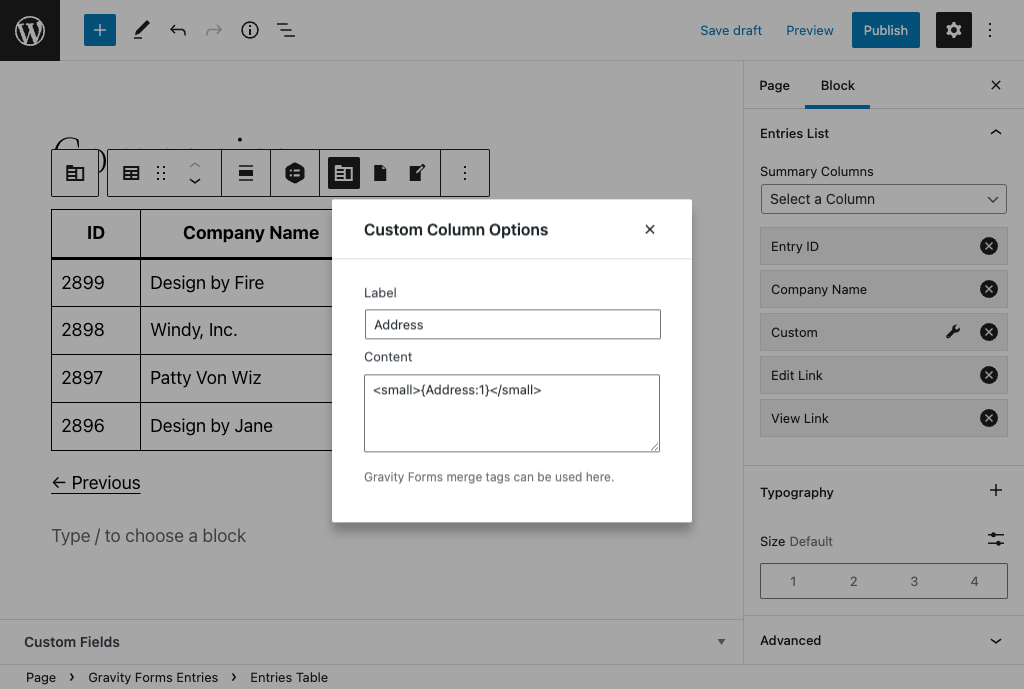Select parent Gravity Forms Entries block icon
Viewport: 1024px width, 689px height.
click(75, 173)
